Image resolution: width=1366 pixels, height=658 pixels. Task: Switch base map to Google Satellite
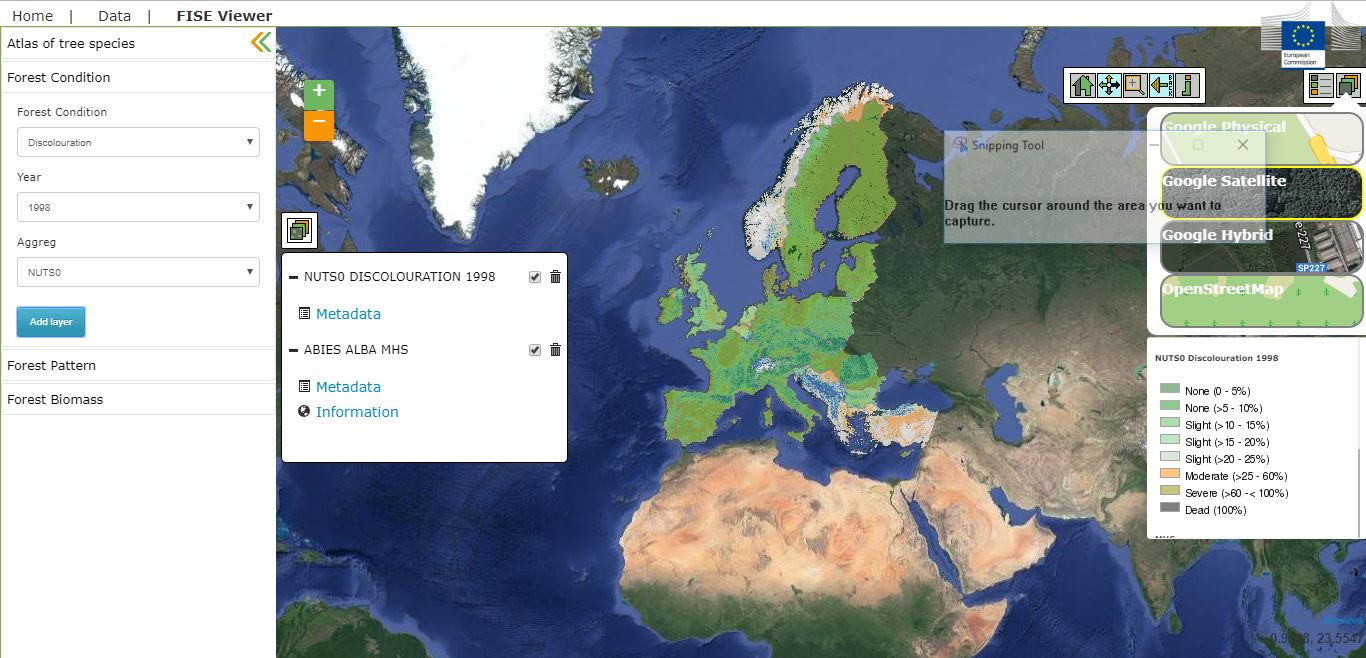(1261, 192)
